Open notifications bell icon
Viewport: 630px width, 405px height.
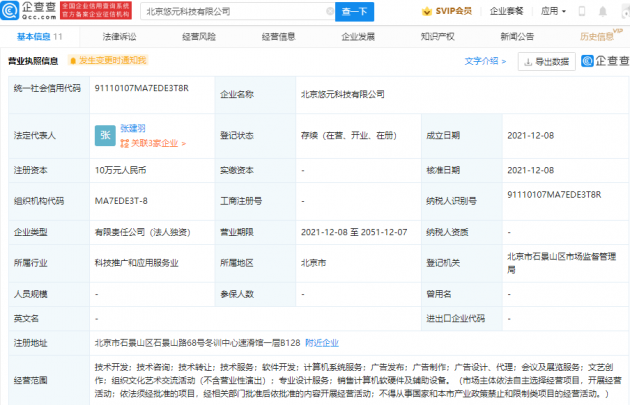[x=603, y=11]
